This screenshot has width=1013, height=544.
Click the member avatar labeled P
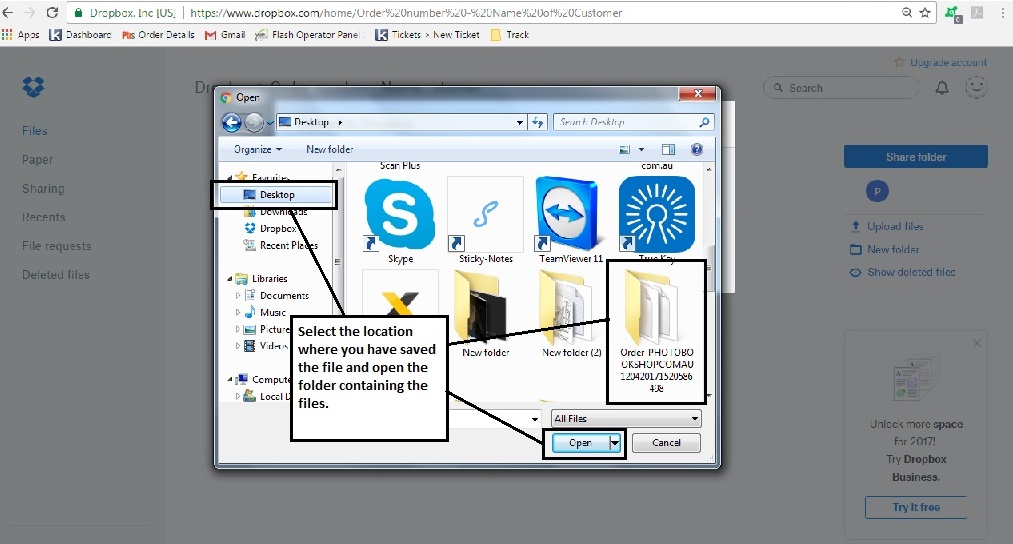877,191
